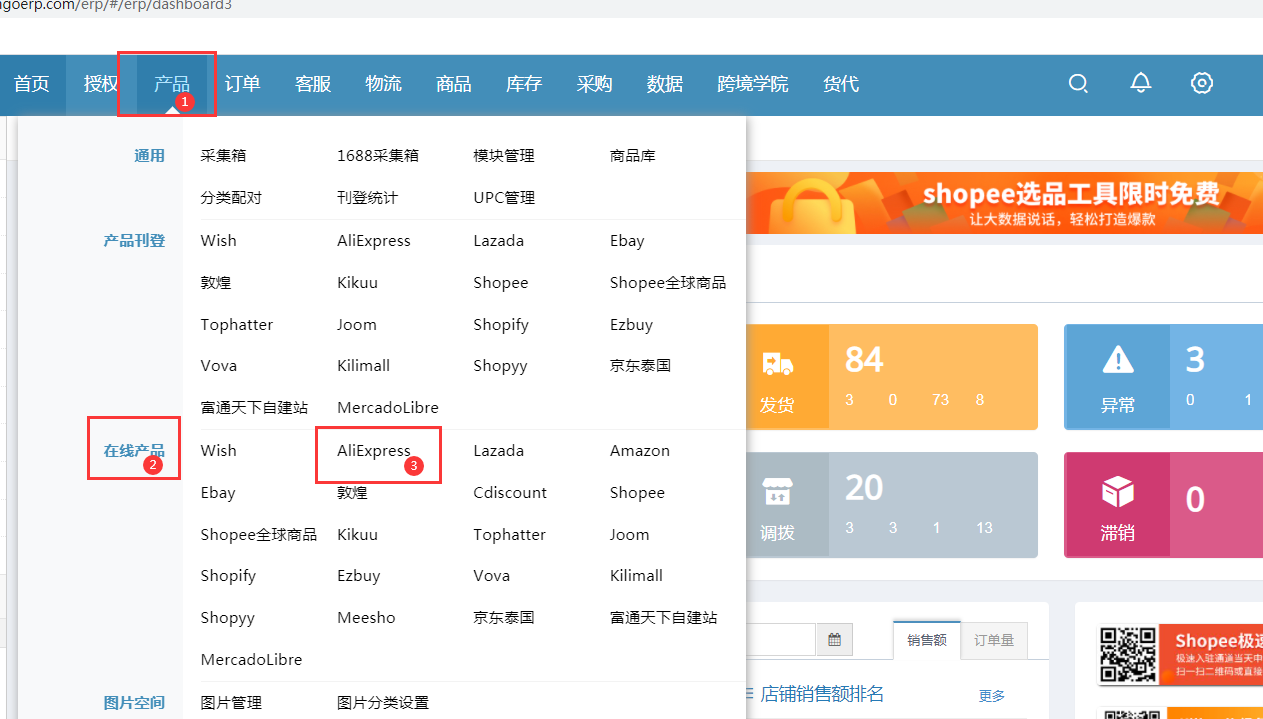Open the shopee选品工具限时免费 banner

[x=1004, y=203]
